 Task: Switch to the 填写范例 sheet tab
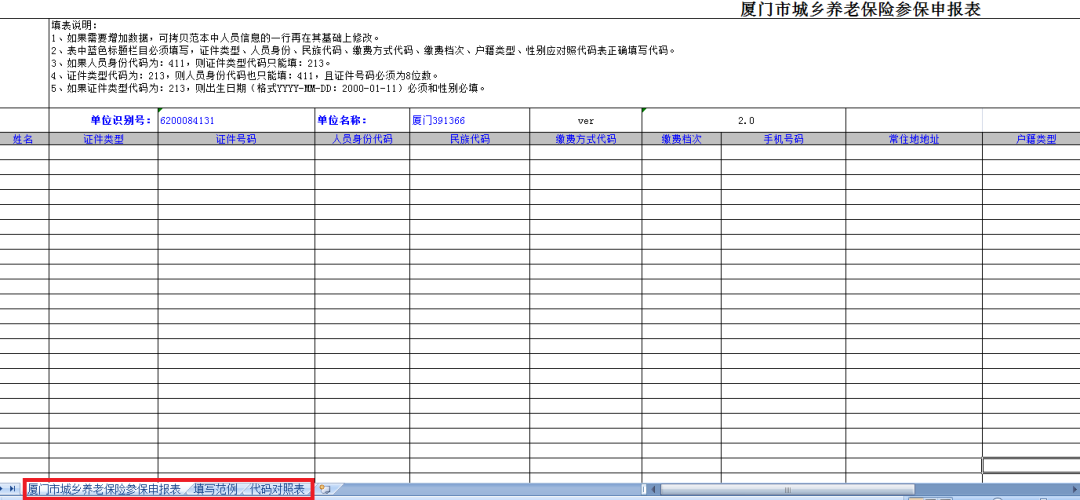(215, 489)
